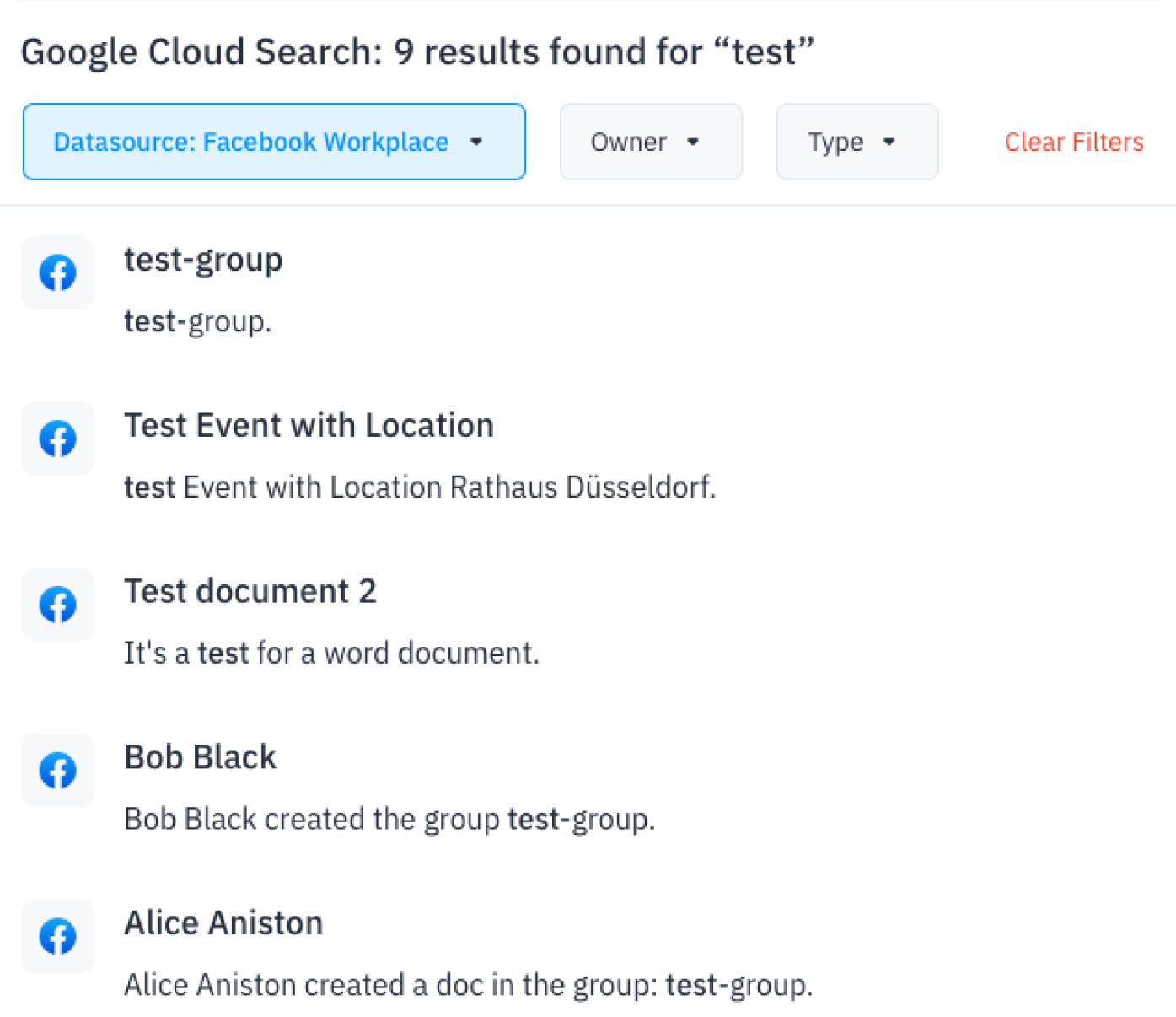Click the Clear Filters link
The height and width of the screenshot is (1017, 1176).
point(1074,142)
